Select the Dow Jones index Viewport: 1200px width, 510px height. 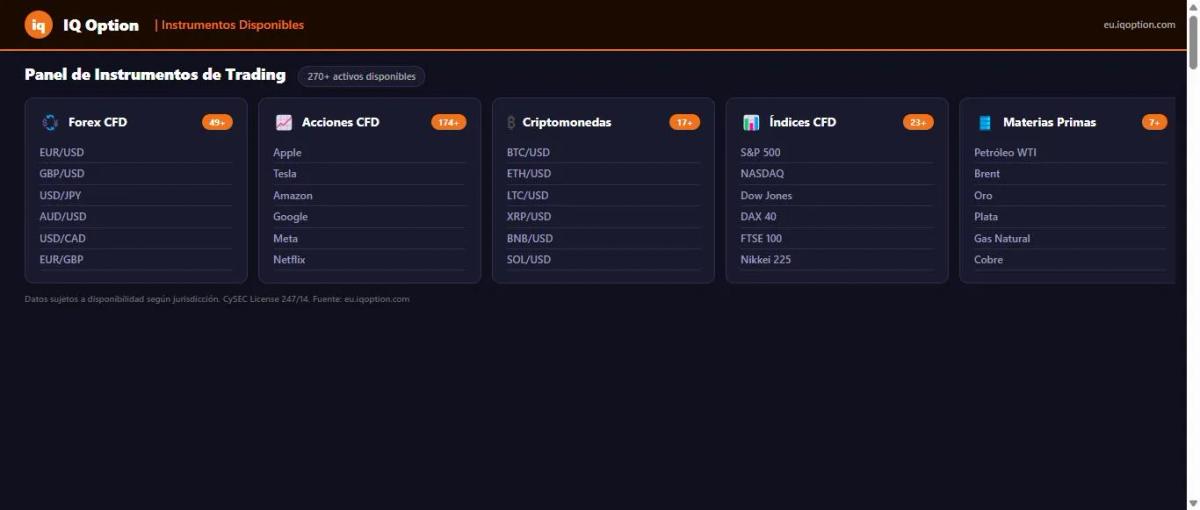pos(837,195)
